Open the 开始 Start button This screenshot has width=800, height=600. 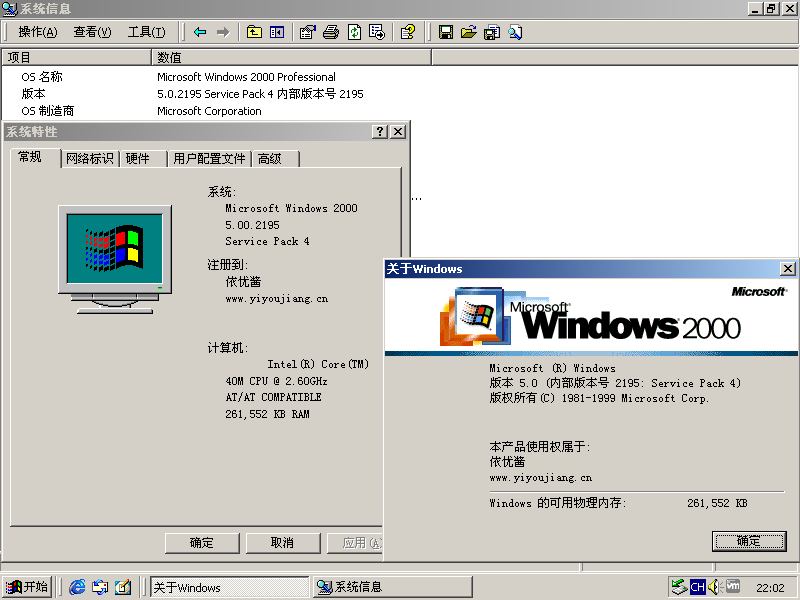coord(27,587)
